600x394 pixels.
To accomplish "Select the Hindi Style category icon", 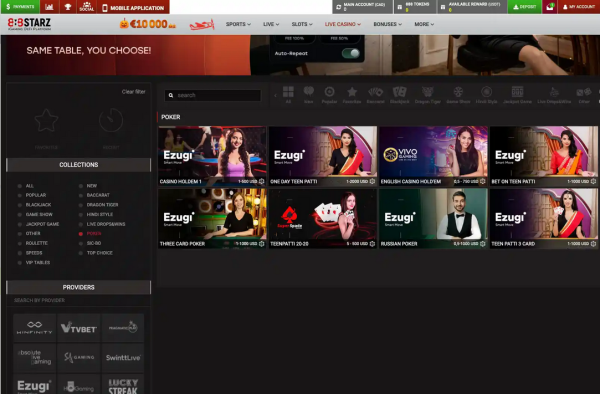I will 486,95.
